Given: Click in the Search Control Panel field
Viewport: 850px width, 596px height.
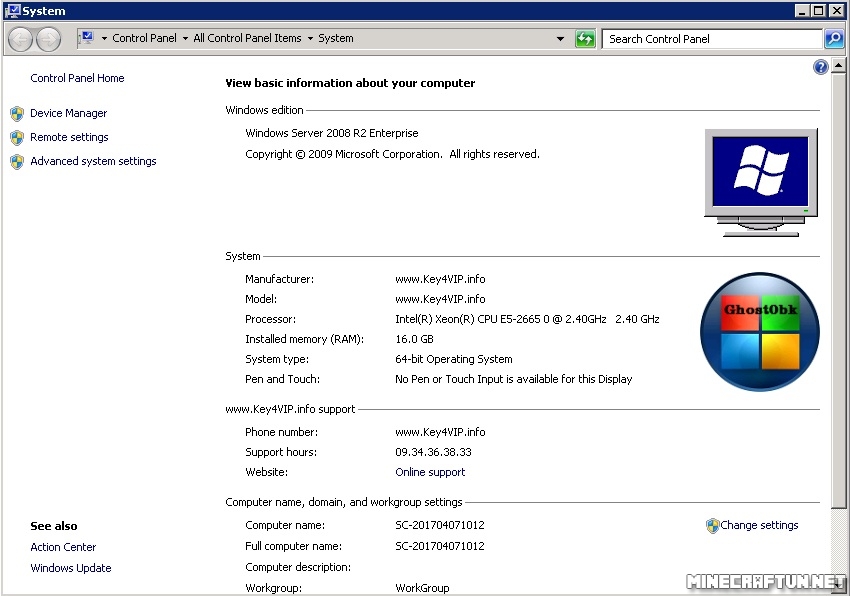Looking at the screenshot, I should [x=712, y=39].
